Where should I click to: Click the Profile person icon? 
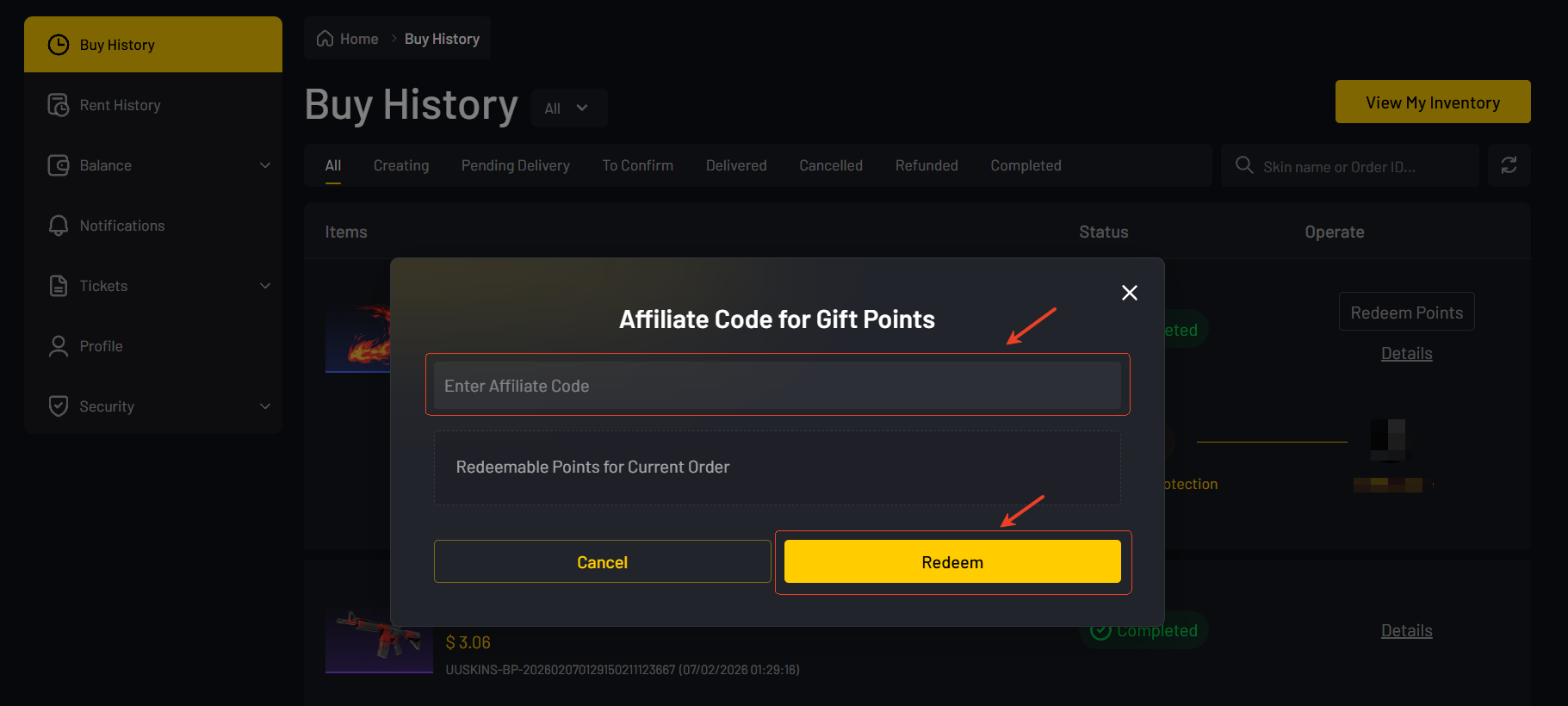tap(59, 346)
